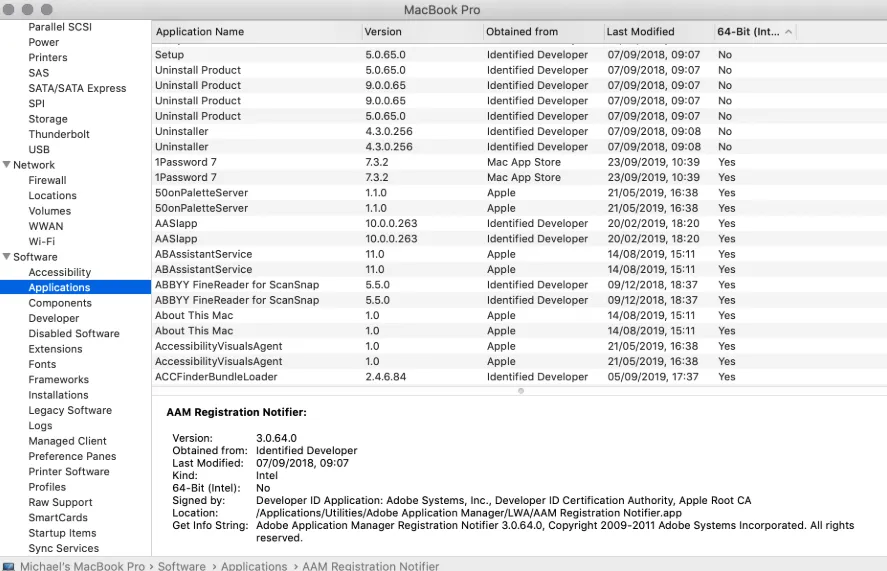Open Startup Items in sidebar

(x=62, y=533)
